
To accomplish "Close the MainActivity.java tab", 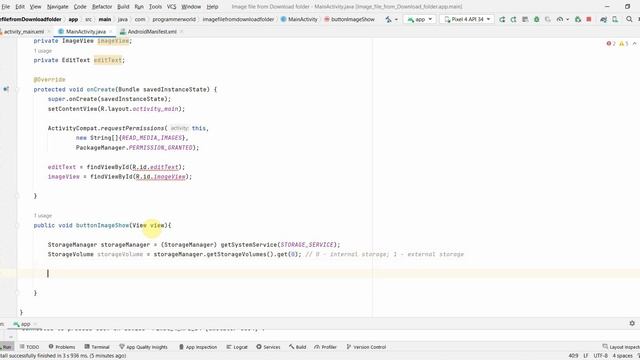I will (111, 31).
